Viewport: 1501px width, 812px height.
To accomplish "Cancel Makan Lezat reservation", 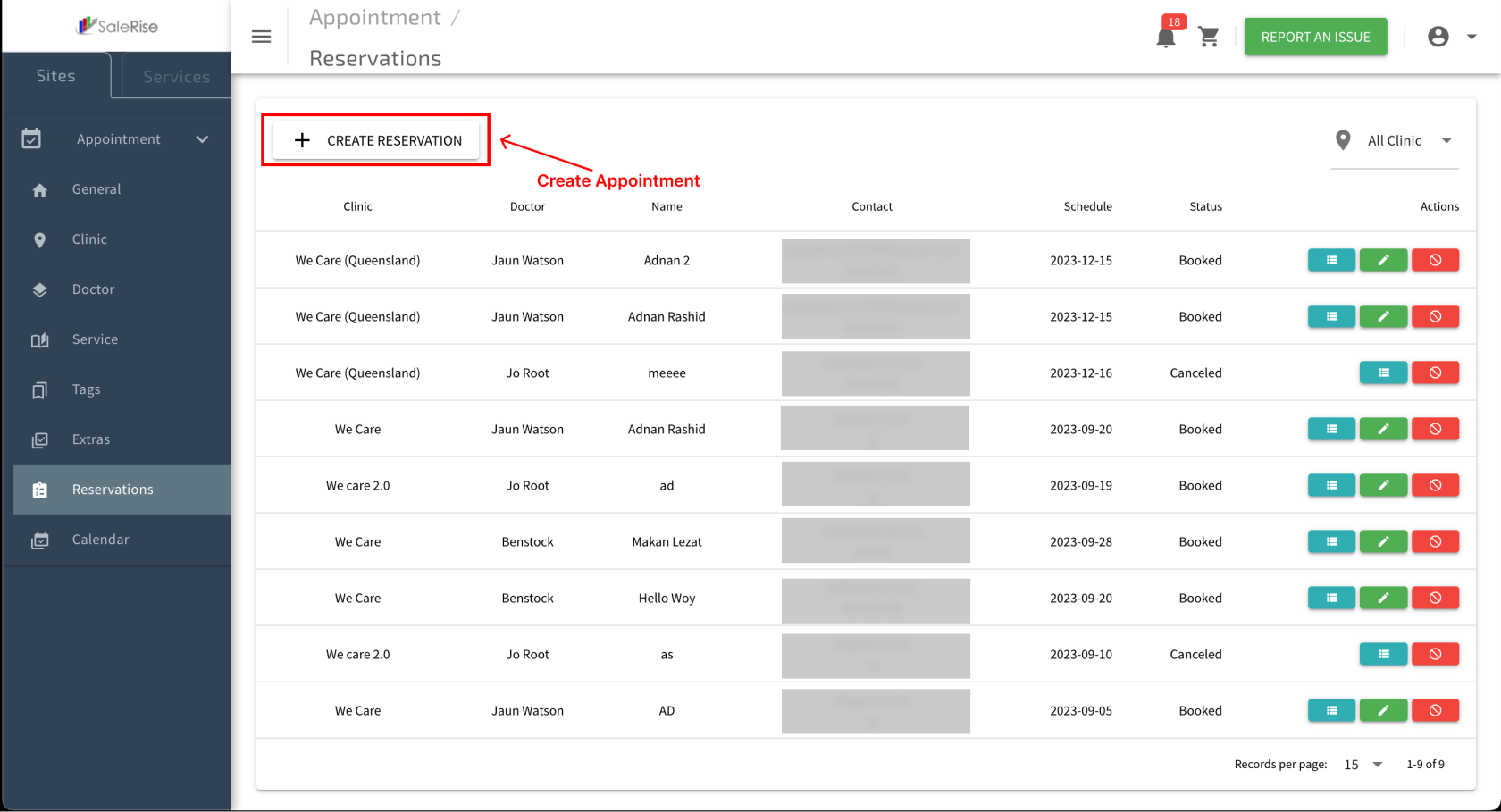I will pos(1435,541).
